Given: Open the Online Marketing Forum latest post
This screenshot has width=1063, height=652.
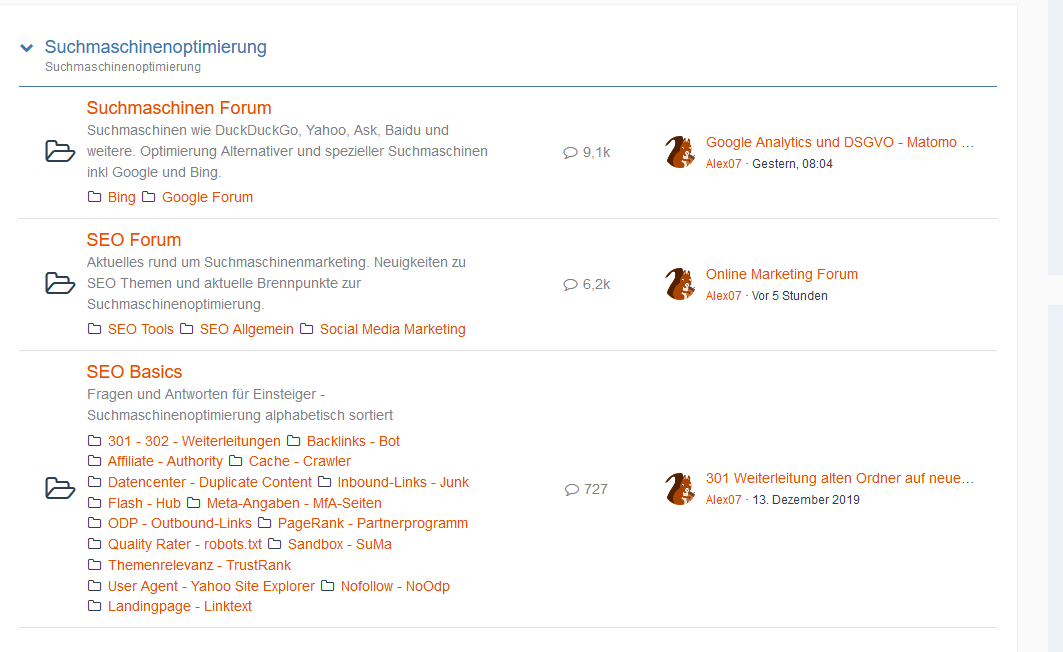Looking at the screenshot, I should point(781,274).
